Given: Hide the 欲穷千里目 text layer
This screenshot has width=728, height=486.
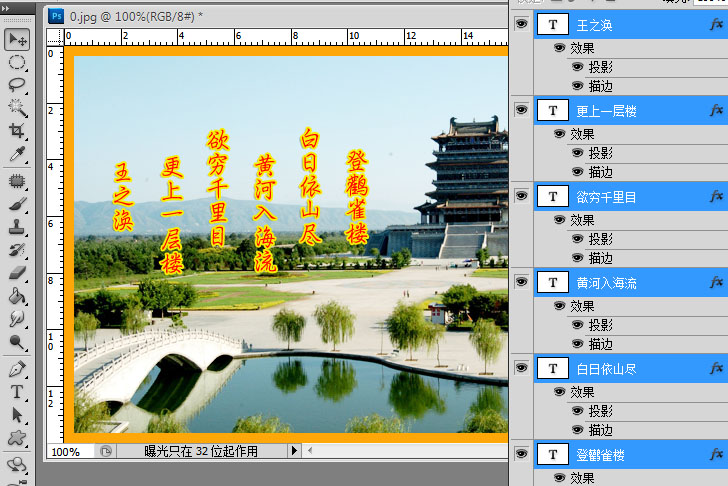Looking at the screenshot, I should [522, 196].
